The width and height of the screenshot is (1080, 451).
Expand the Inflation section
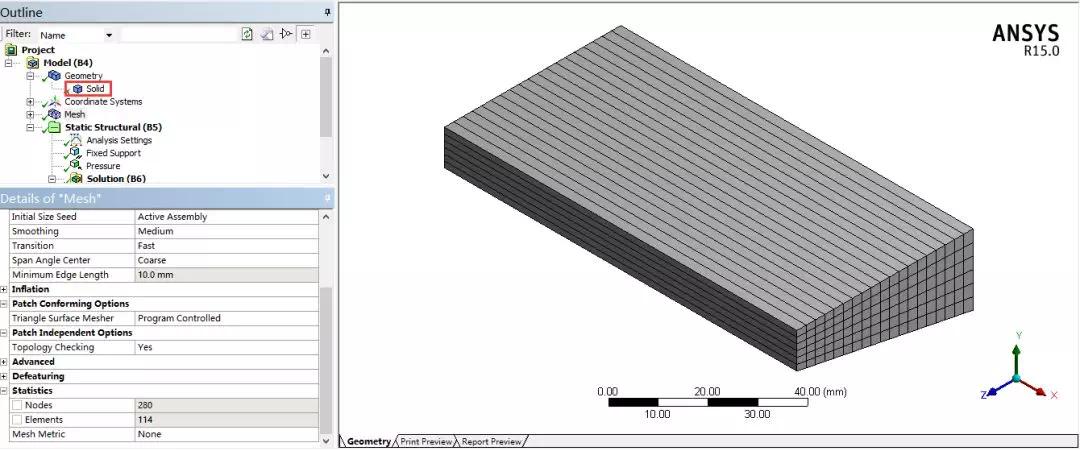tap(5, 289)
